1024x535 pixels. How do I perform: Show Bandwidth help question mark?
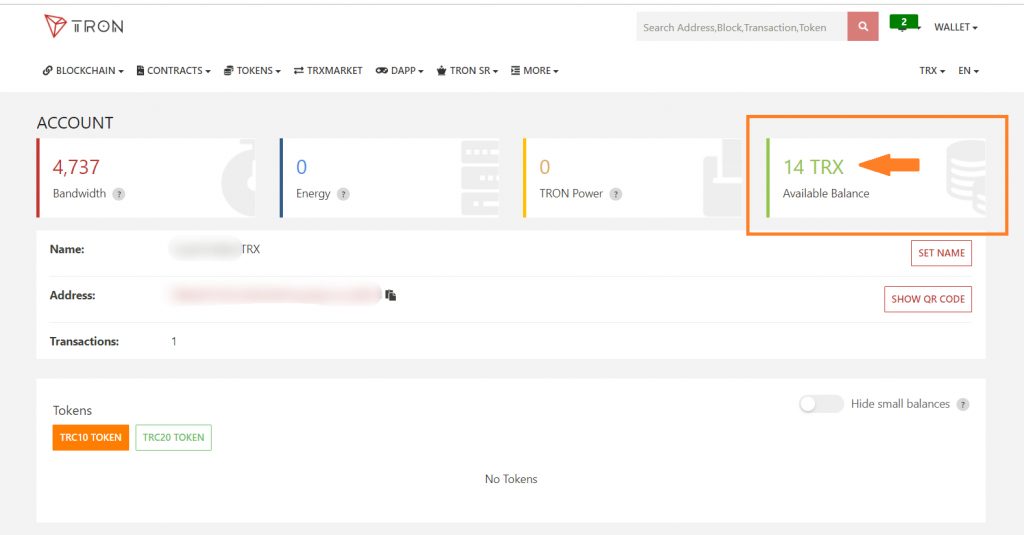(118, 194)
